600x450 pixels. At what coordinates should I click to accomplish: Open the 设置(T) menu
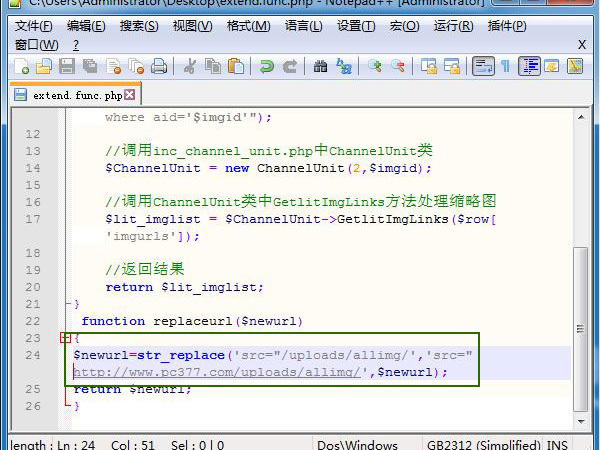coord(356,26)
